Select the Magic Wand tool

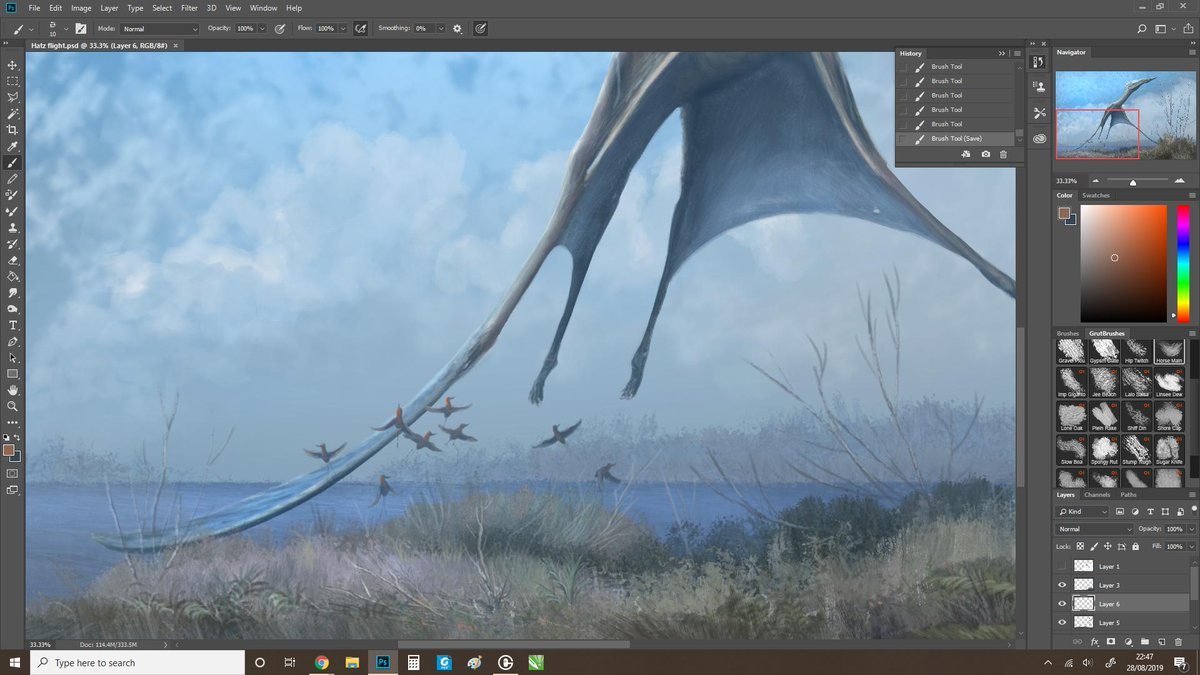[13, 113]
